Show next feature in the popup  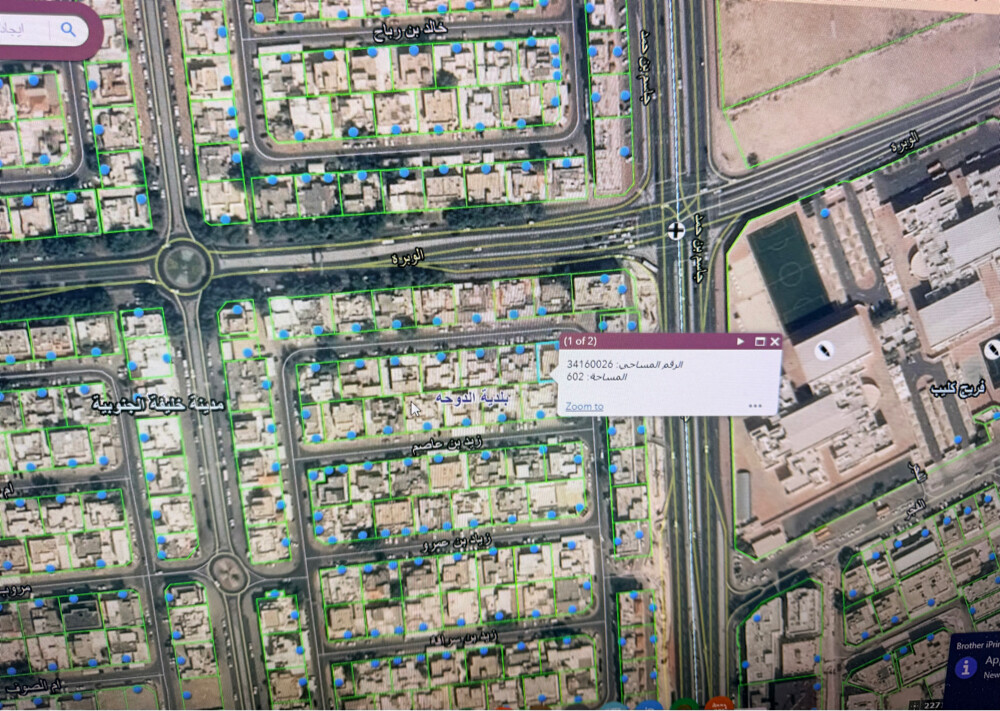(740, 341)
